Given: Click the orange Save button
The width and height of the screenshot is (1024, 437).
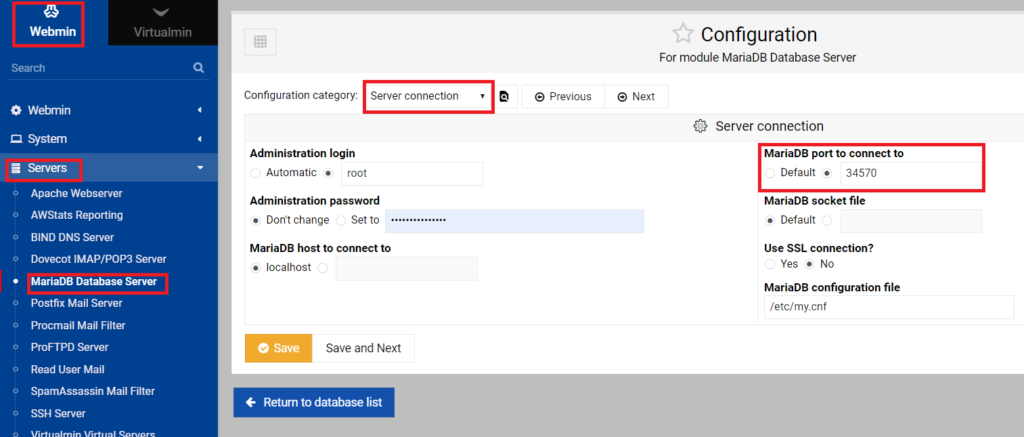Looking at the screenshot, I should 279,348.
